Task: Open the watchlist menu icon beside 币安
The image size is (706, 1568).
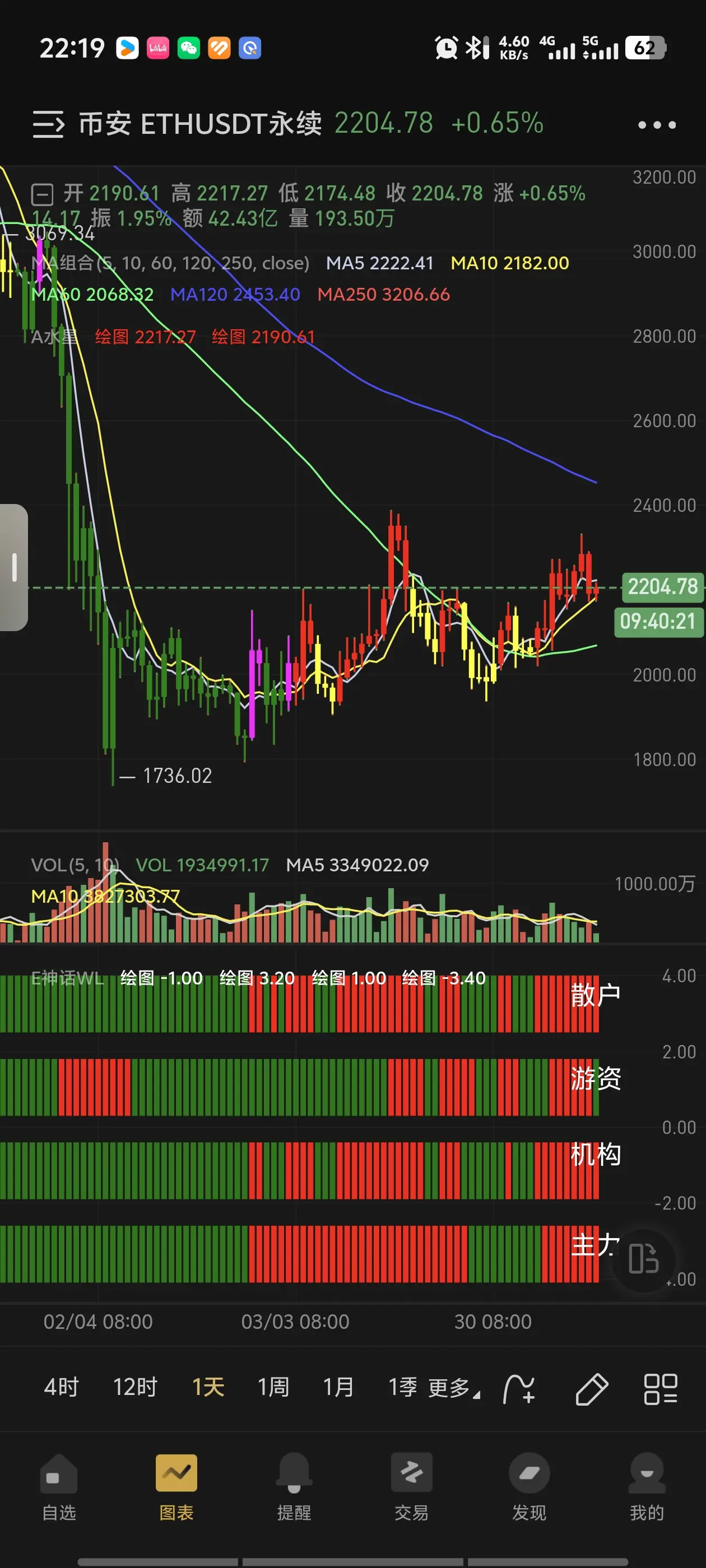Action: 48,124
